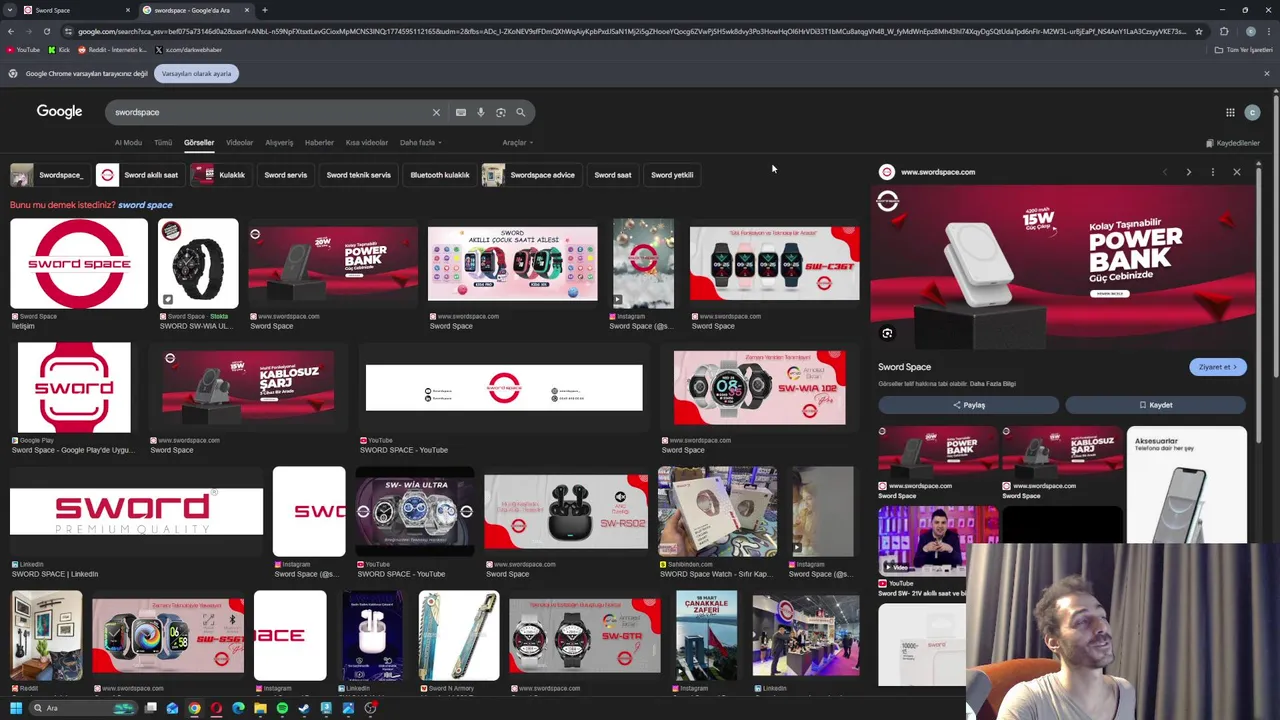
Task: Switch to the Haberler tab
Action: [319, 143]
